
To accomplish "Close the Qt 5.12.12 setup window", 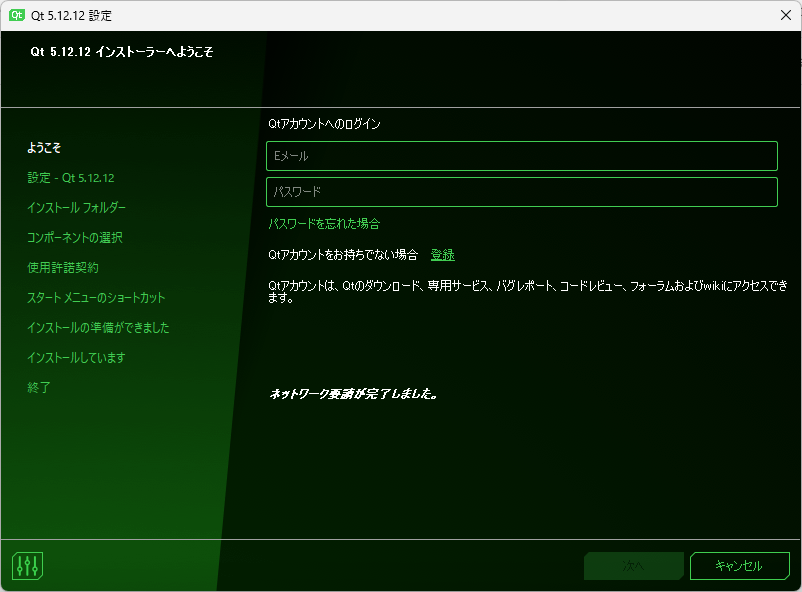I will pyautogui.click(x=786, y=15).
